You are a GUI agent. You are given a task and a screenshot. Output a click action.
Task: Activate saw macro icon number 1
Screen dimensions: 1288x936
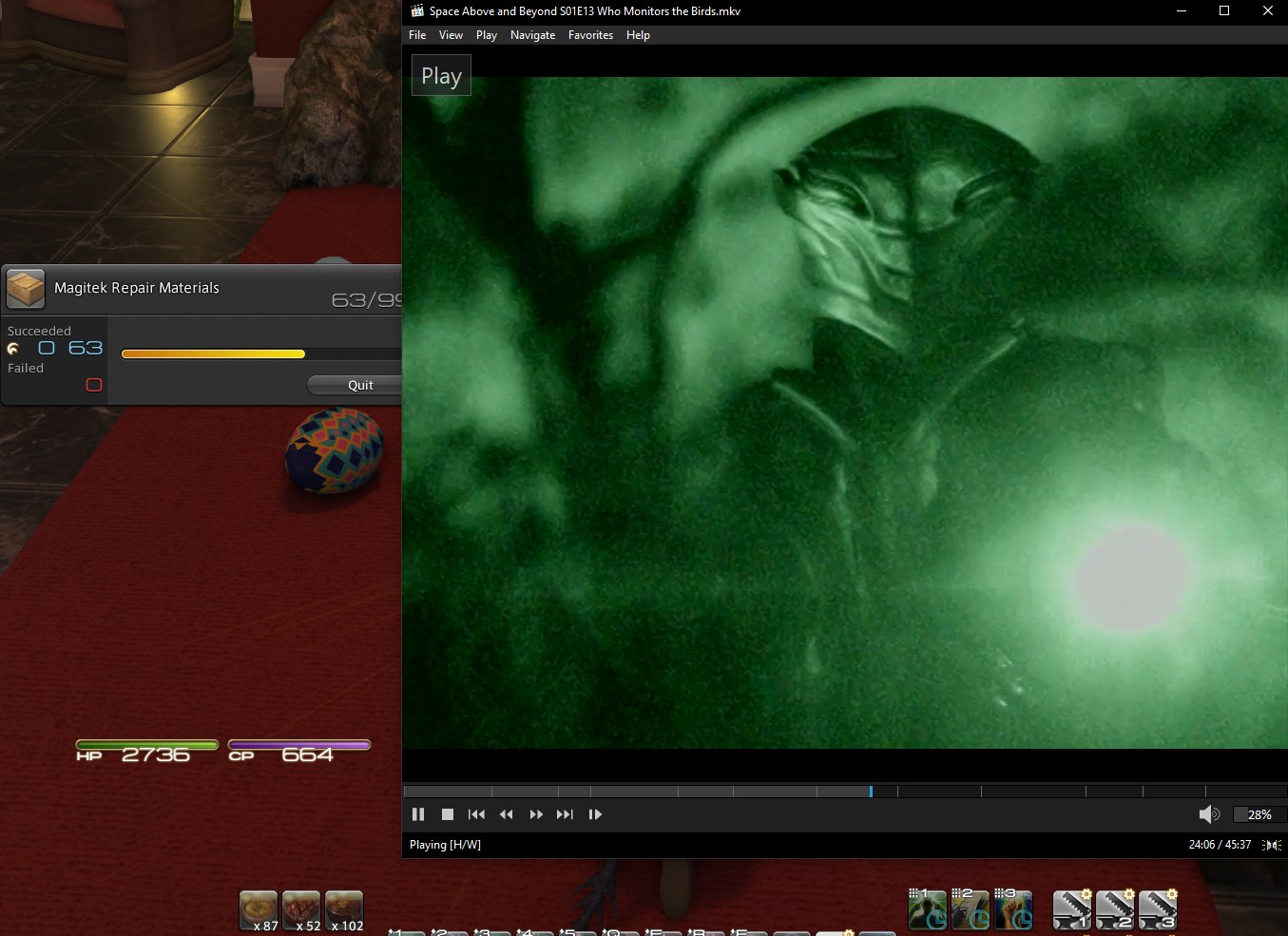(1072, 909)
